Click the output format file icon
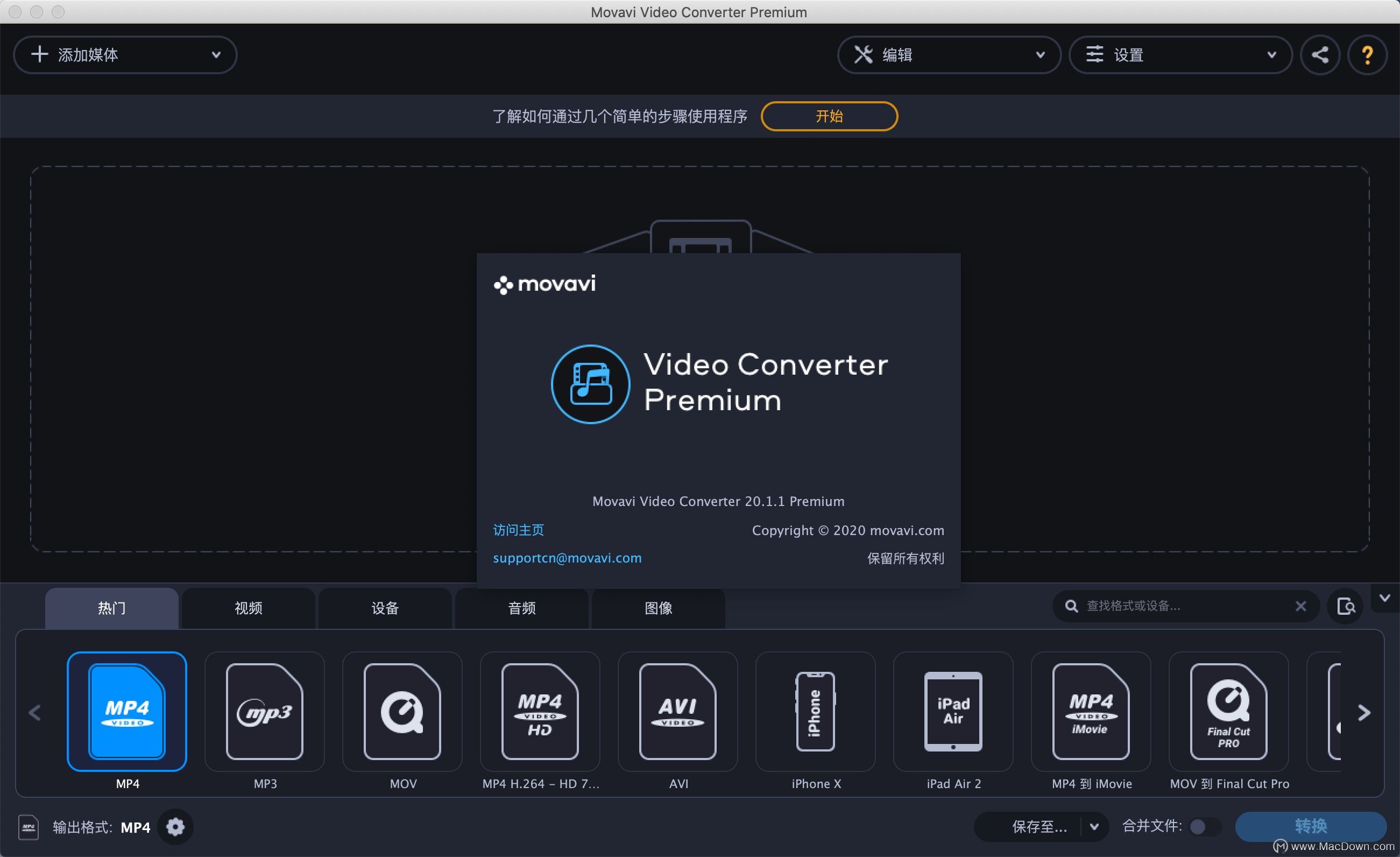 29,827
